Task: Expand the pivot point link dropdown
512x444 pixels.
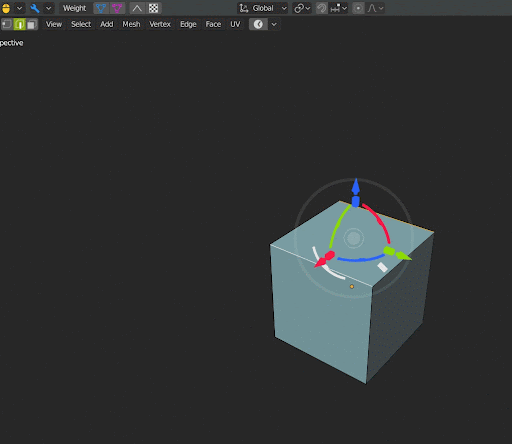Action: point(302,8)
